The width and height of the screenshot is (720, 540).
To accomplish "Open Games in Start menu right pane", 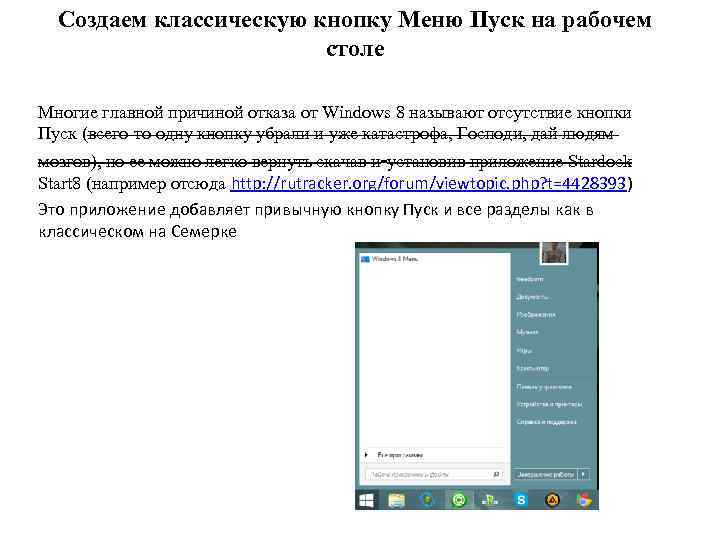I will (x=524, y=350).
